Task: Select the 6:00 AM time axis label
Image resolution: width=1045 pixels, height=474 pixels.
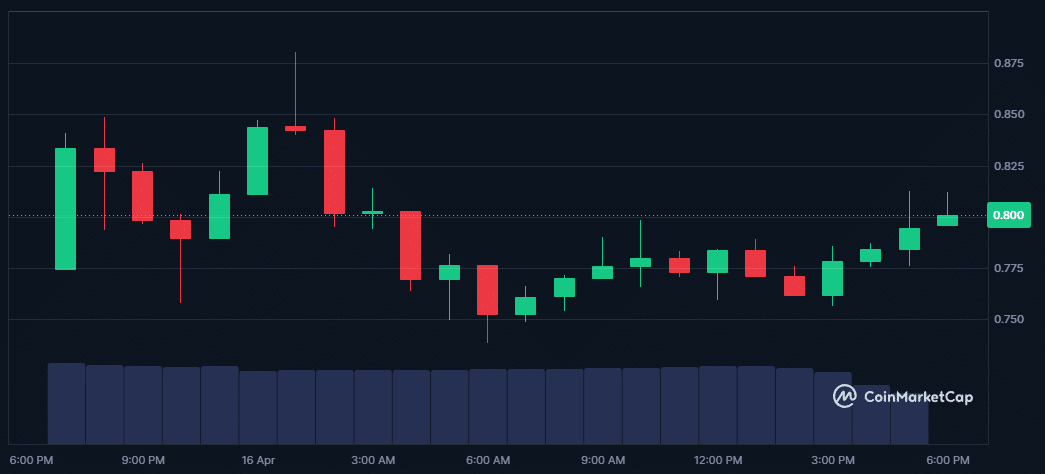Action: click(488, 460)
